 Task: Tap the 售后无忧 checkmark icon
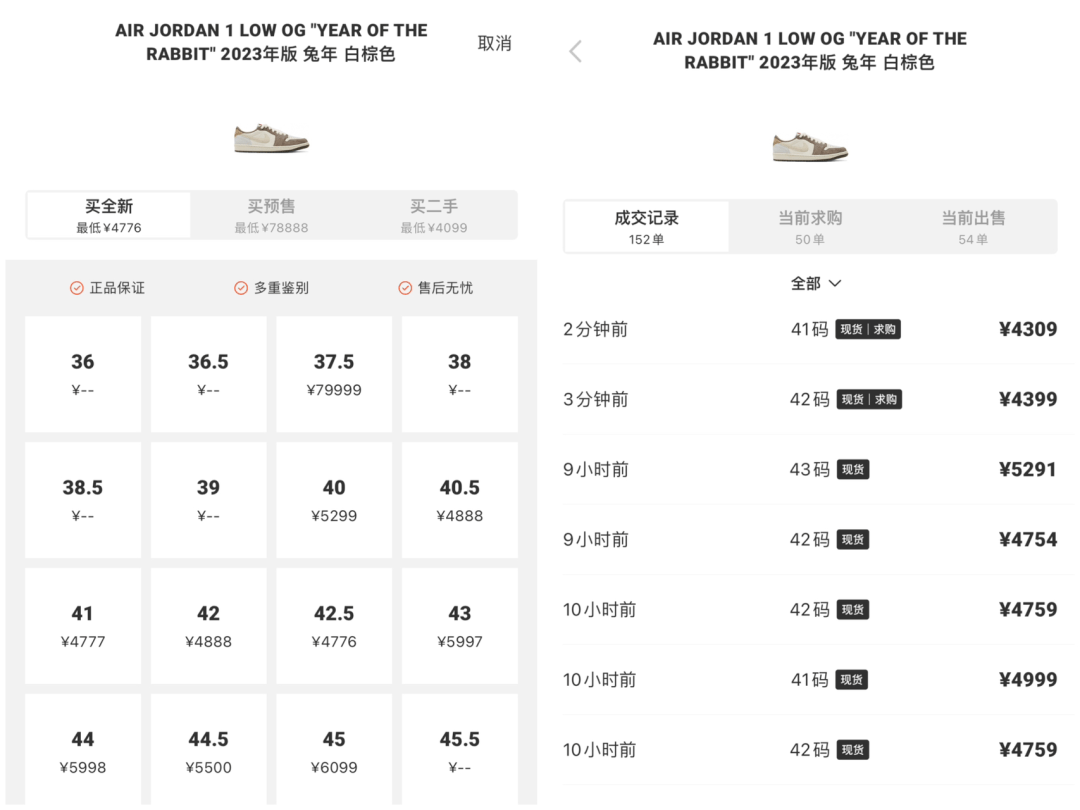[405, 288]
